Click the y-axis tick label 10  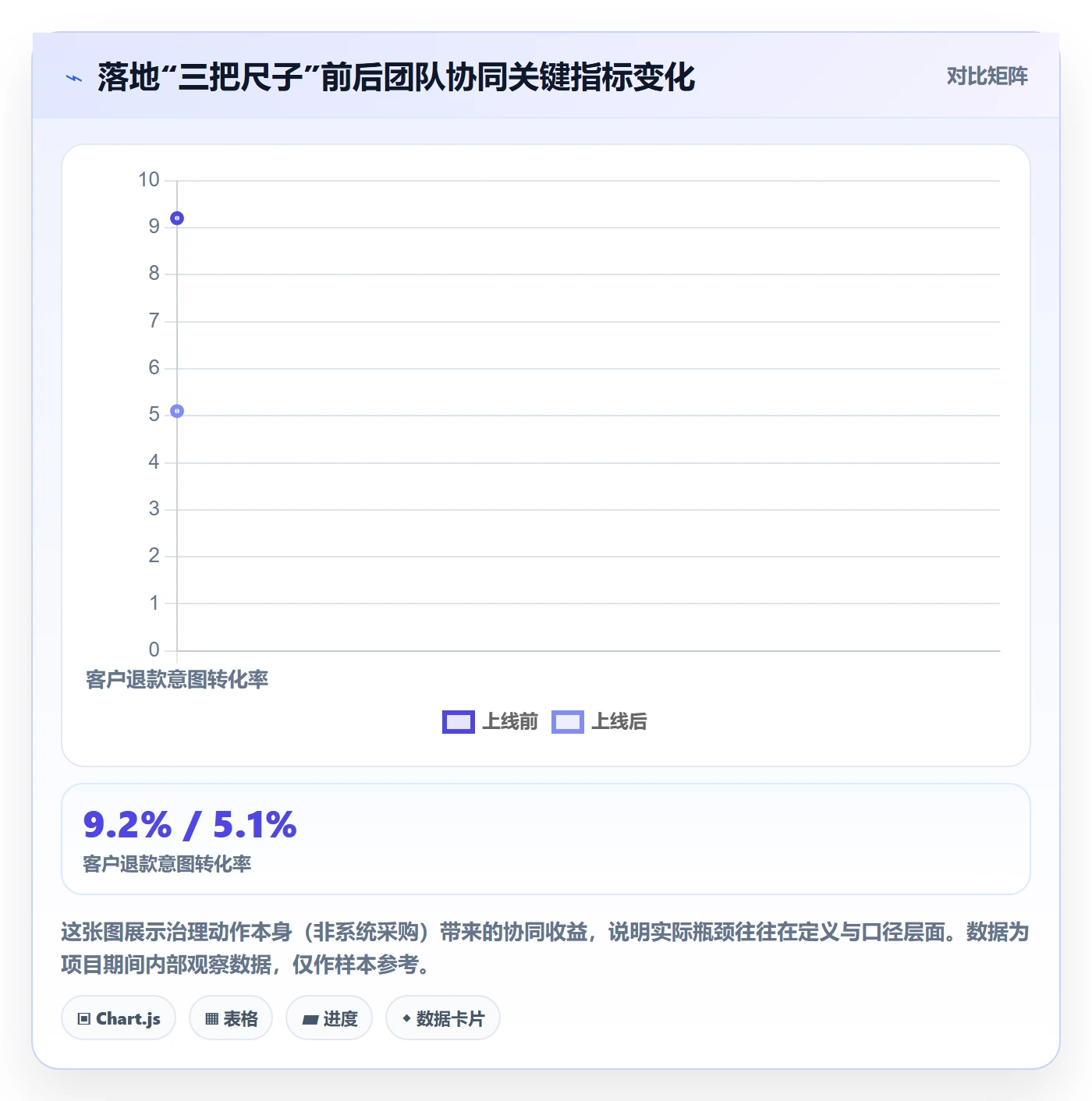[149, 180]
